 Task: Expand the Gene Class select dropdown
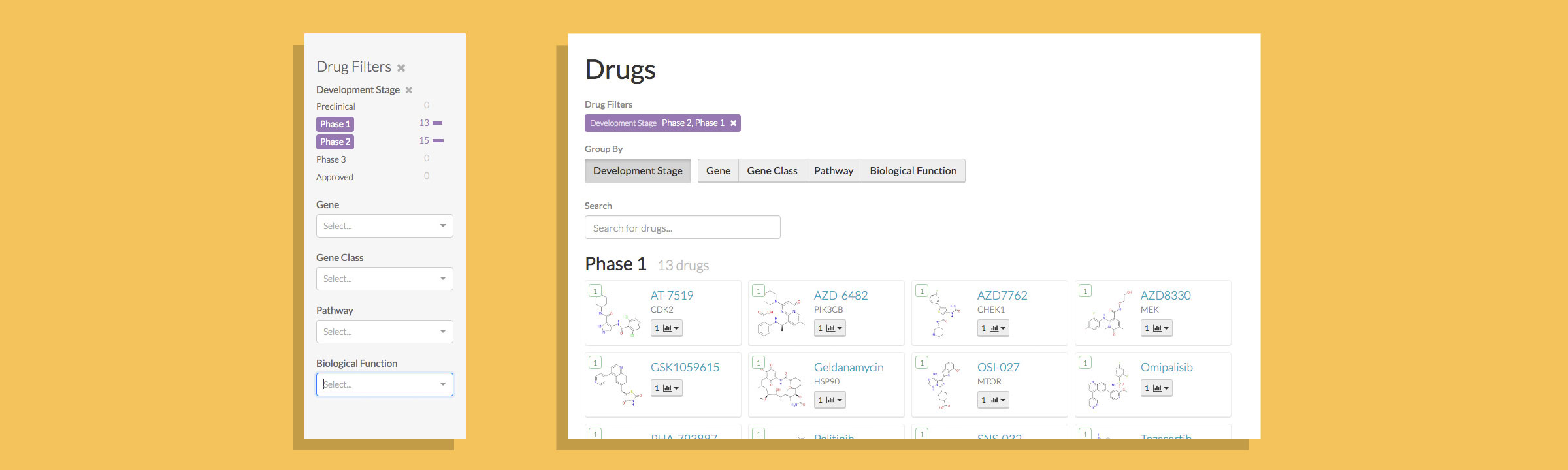(x=384, y=279)
